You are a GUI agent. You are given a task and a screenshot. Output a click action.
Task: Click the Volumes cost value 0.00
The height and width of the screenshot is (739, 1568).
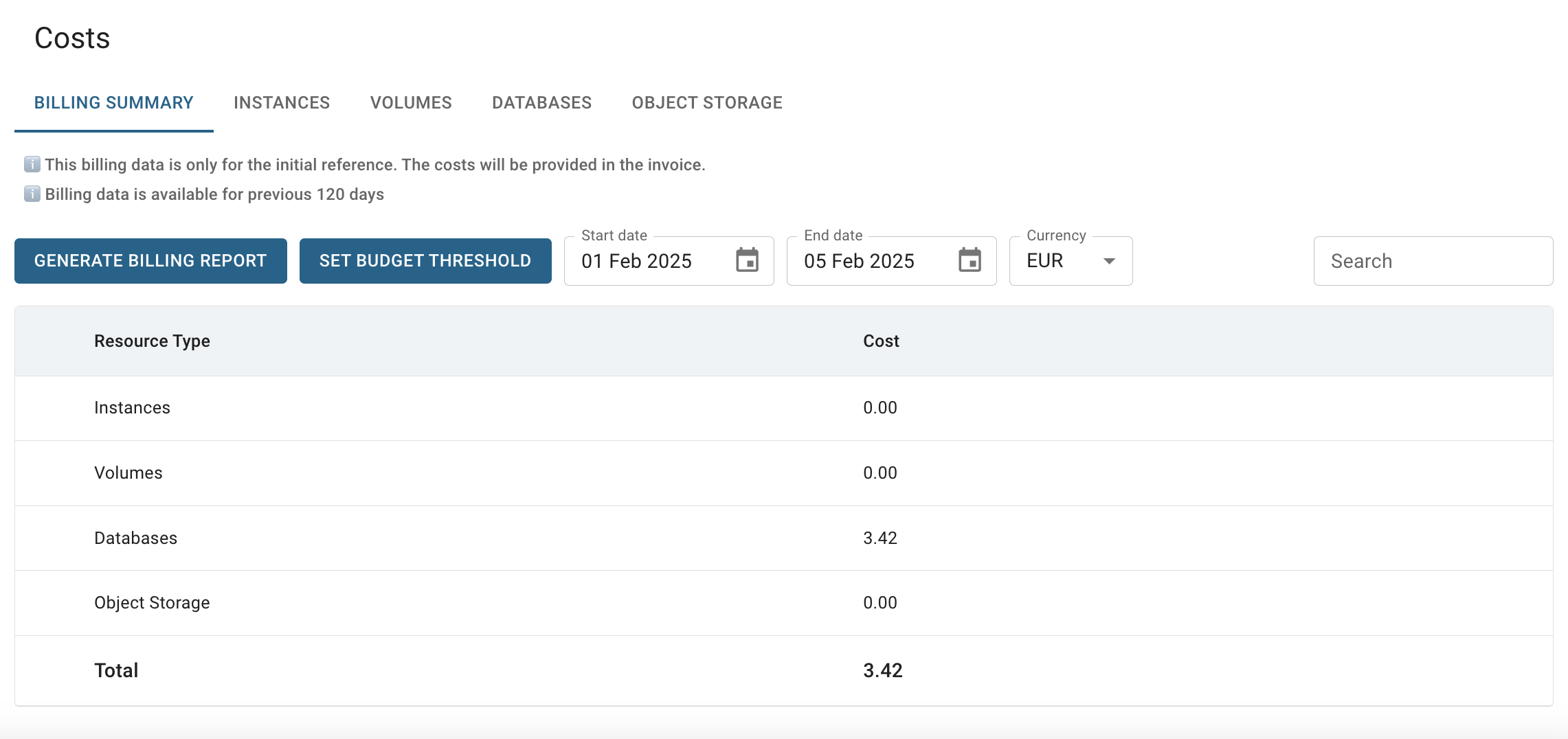coord(880,473)
